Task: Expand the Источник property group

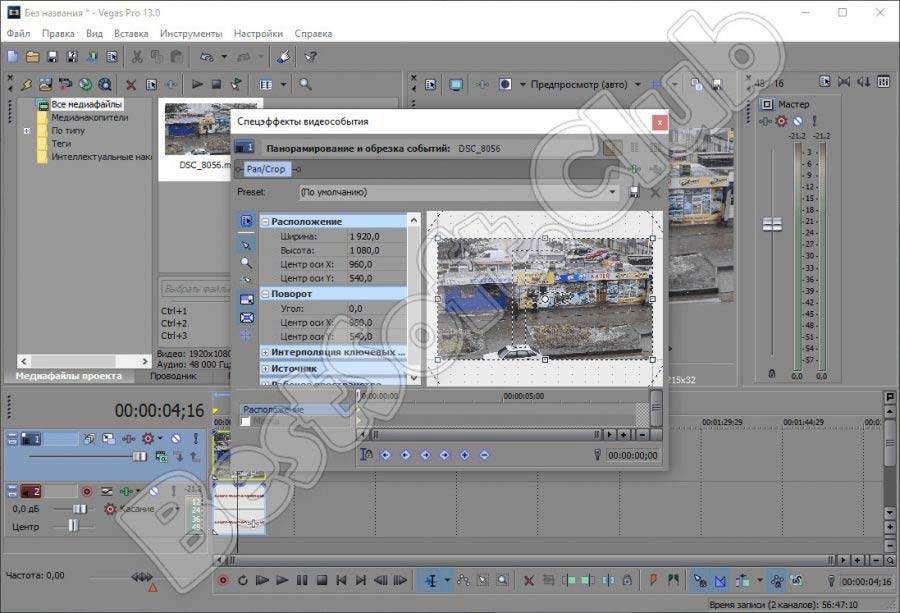Action: pos(265,368)
